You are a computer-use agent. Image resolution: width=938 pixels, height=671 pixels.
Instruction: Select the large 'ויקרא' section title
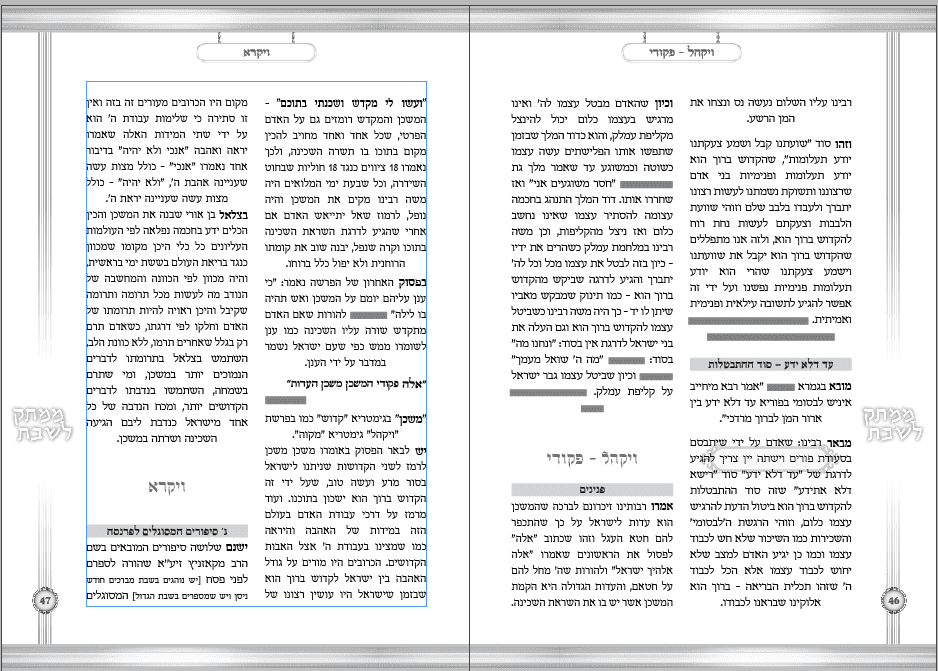click(x=167, y=487)
